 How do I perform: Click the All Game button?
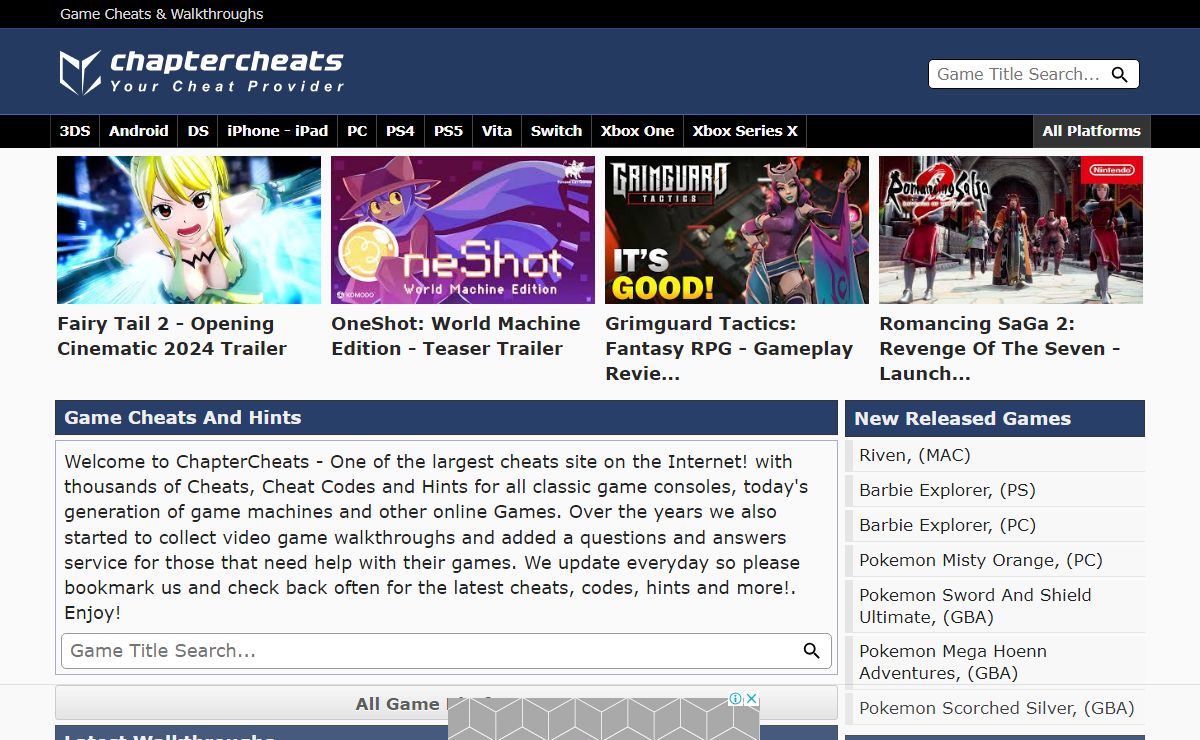[446, 703]
